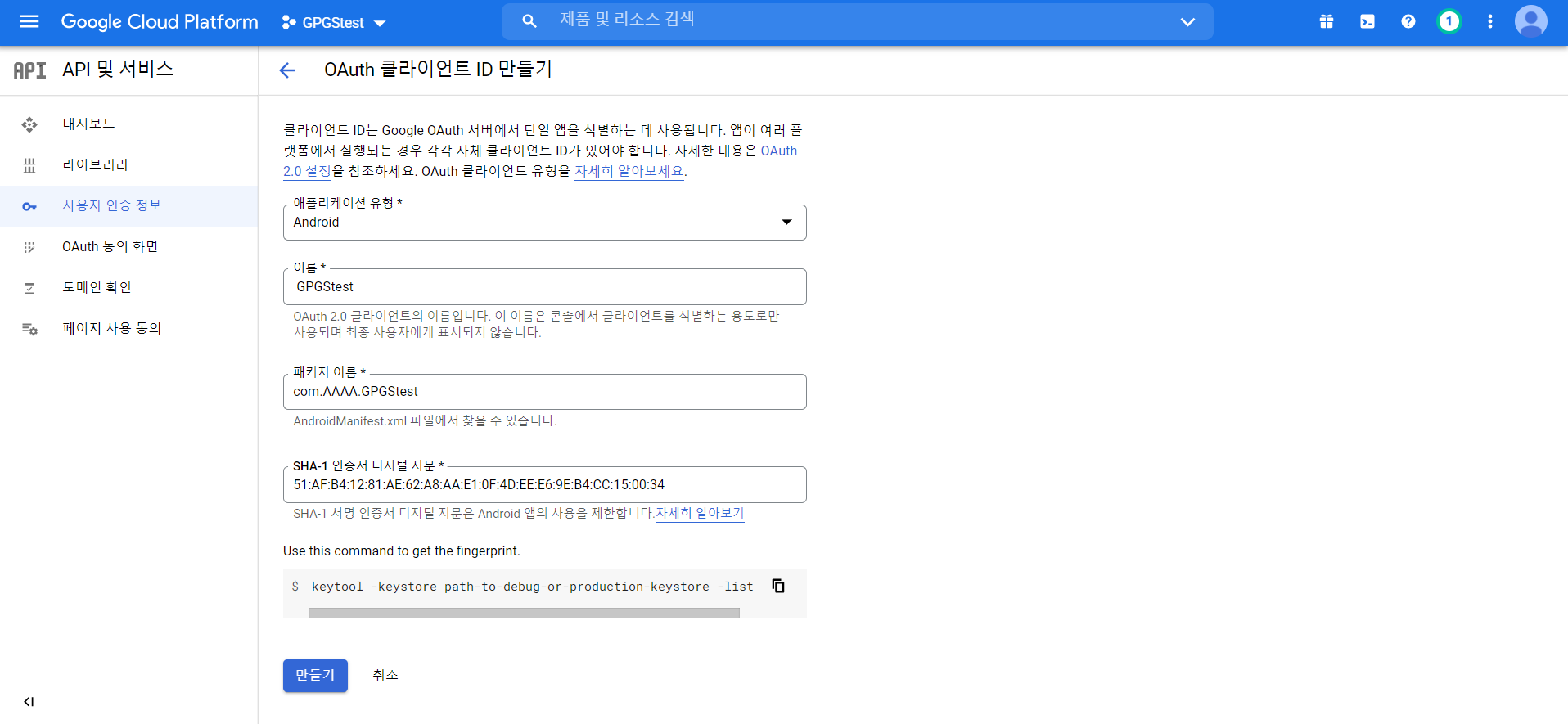Collapse the sidebar with bottom arrow

(x=29, y=702)
